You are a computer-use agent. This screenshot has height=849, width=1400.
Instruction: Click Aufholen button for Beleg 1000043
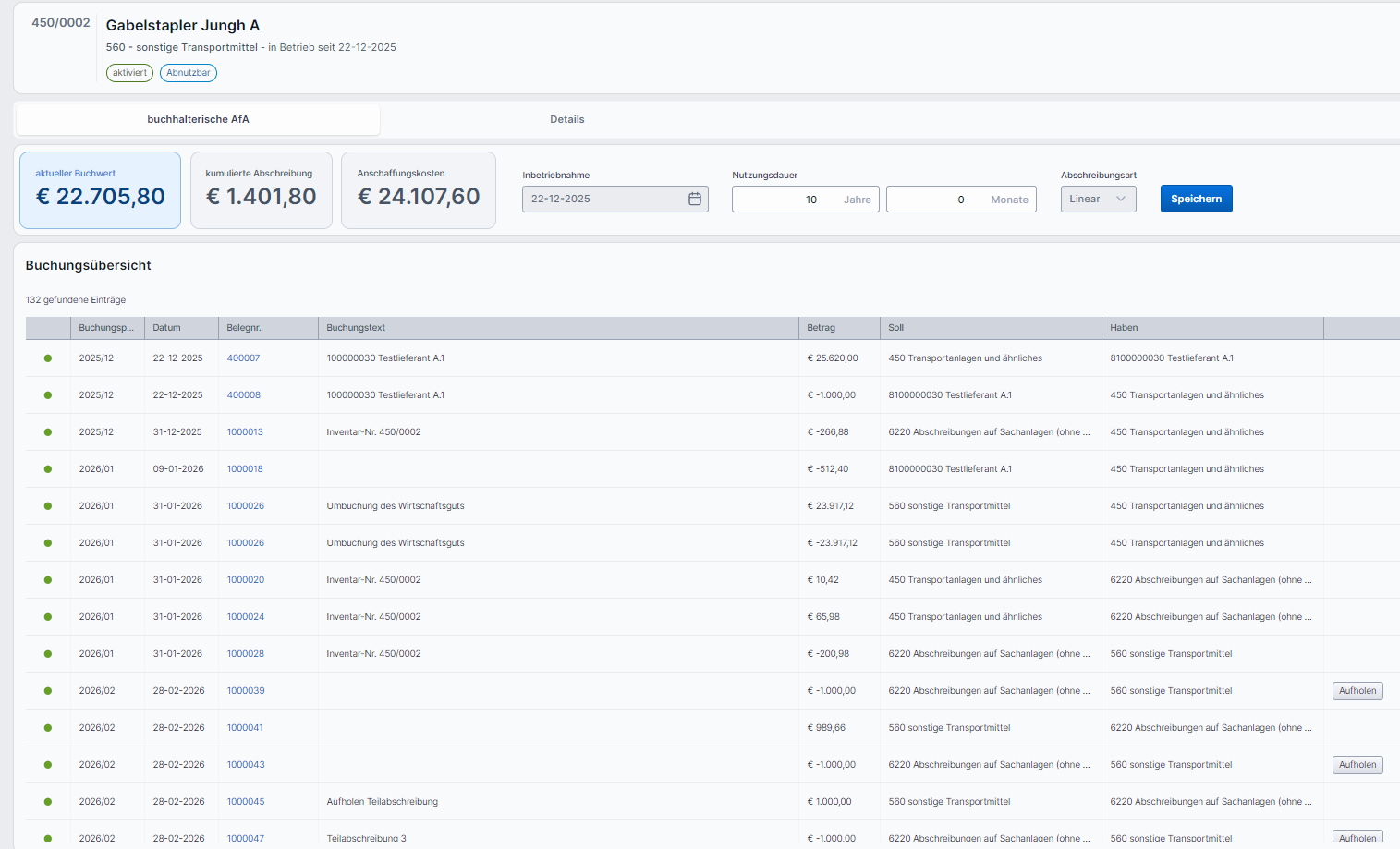(x=1357, y=765)
